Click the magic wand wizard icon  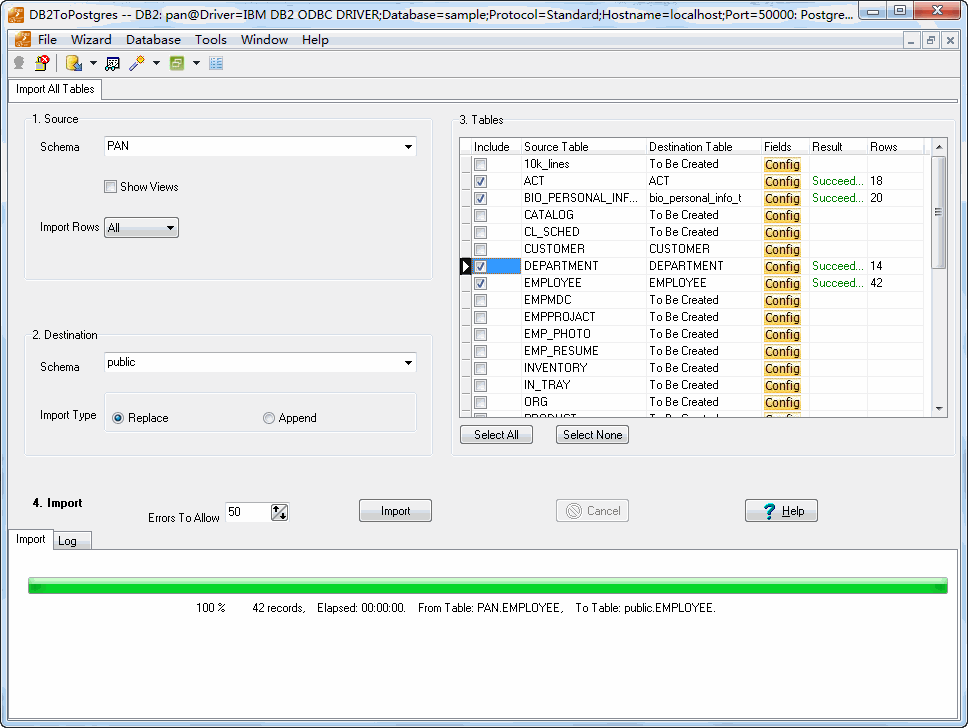(x=137, y=63)
